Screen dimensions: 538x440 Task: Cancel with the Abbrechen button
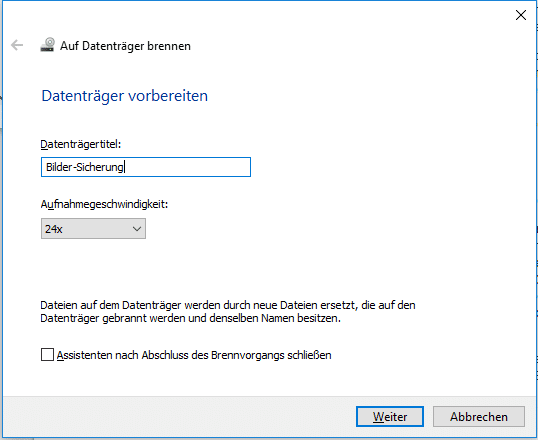point(479,417)
